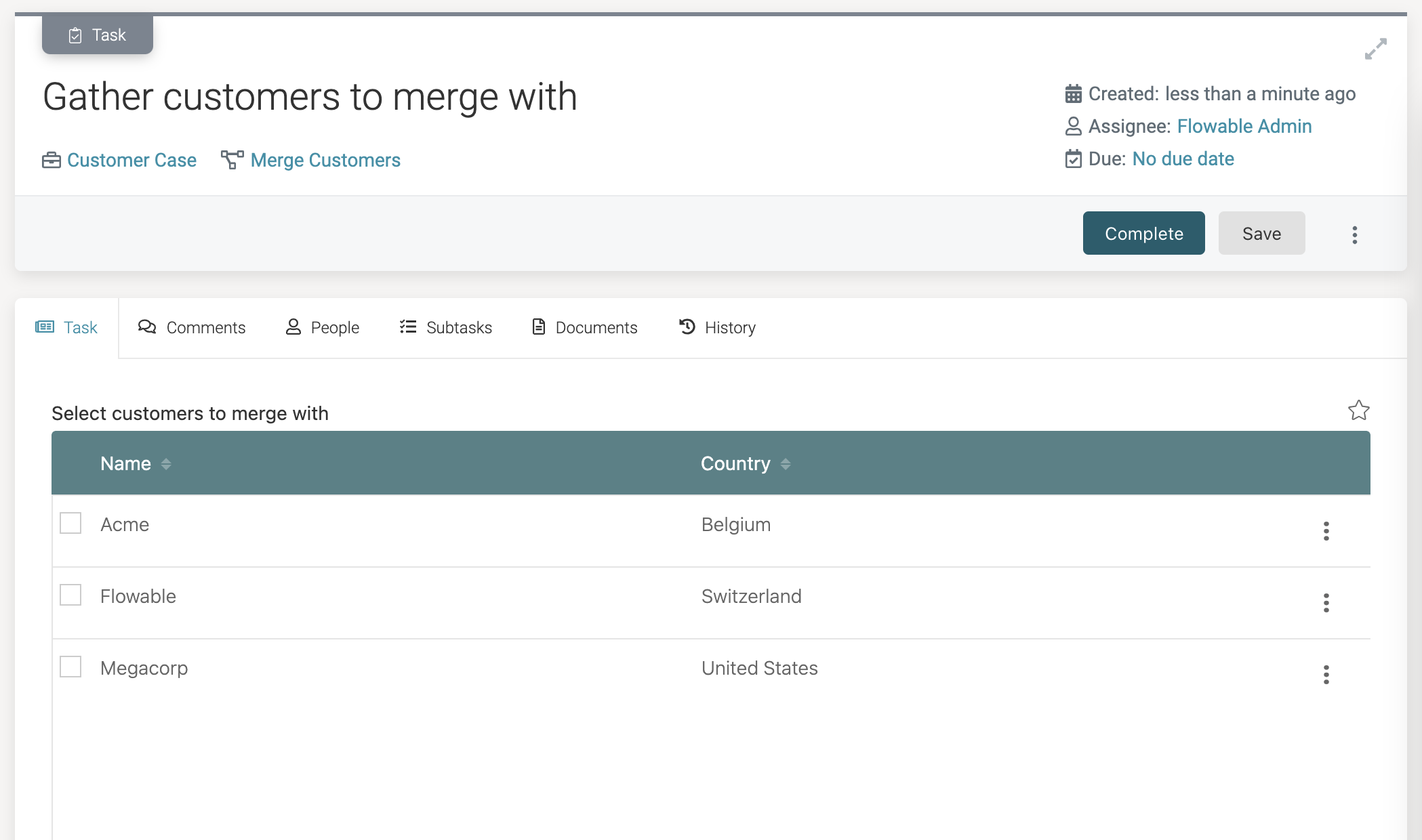
Task: Open the Flowable Admin assignee link
Action: pos(1244,126)
